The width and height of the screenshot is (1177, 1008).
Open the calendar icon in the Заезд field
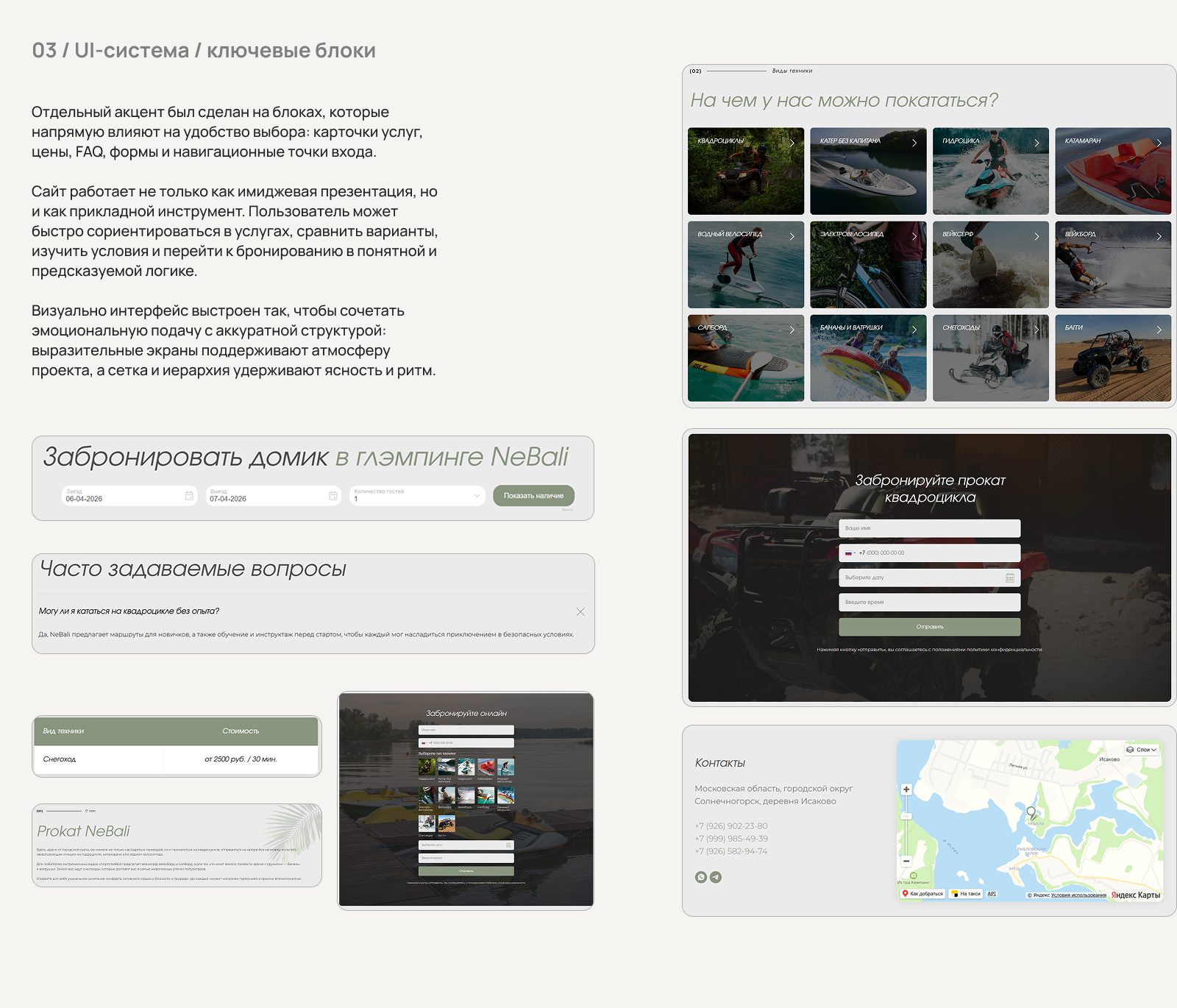189,496
